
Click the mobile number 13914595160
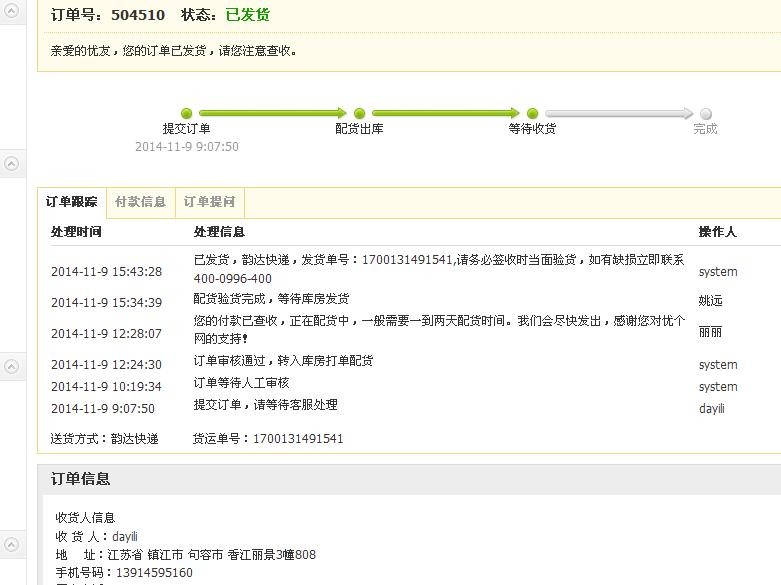[x=154, y=573]
